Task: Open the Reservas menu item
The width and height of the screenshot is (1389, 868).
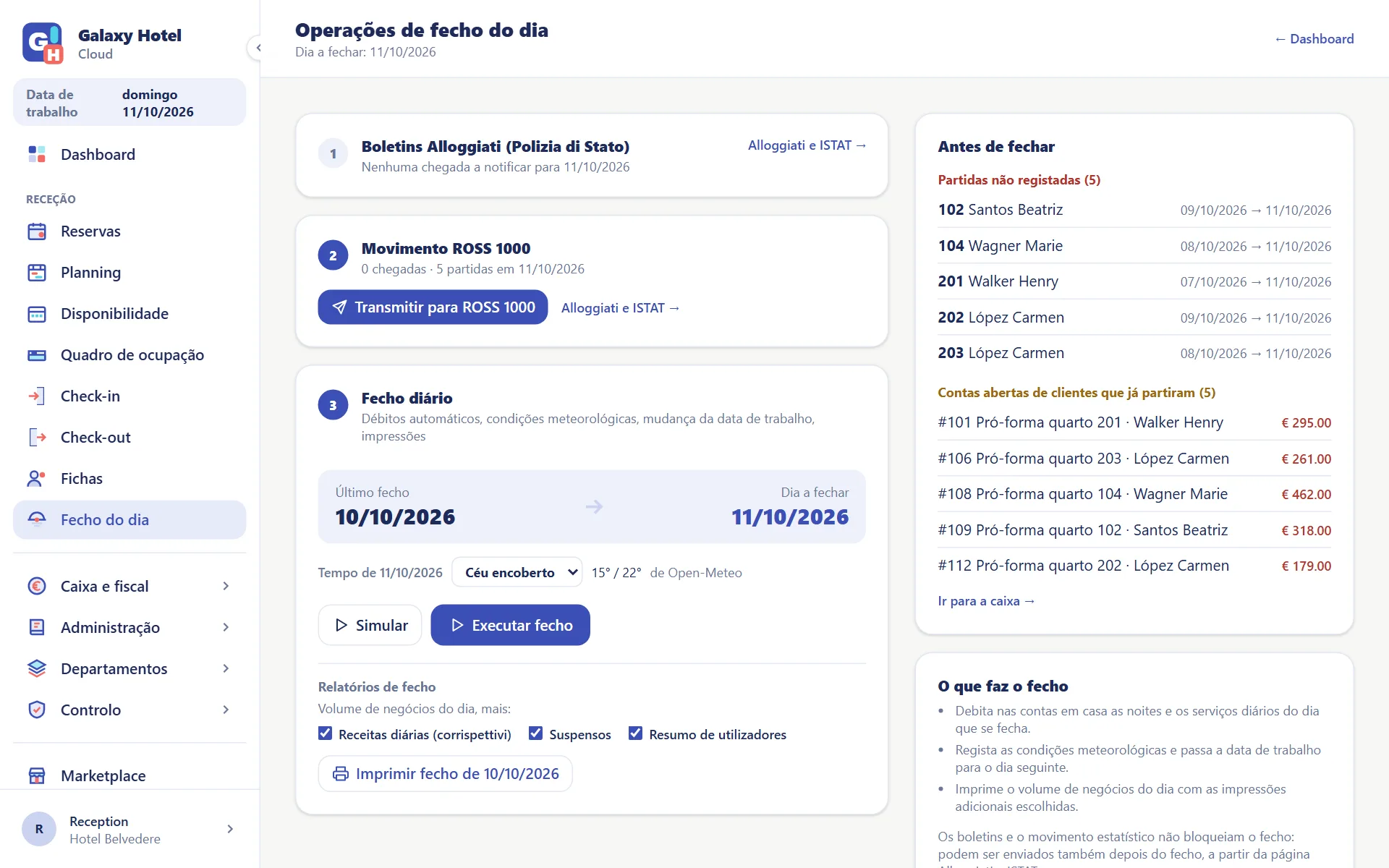Action: tap(129, 231)
